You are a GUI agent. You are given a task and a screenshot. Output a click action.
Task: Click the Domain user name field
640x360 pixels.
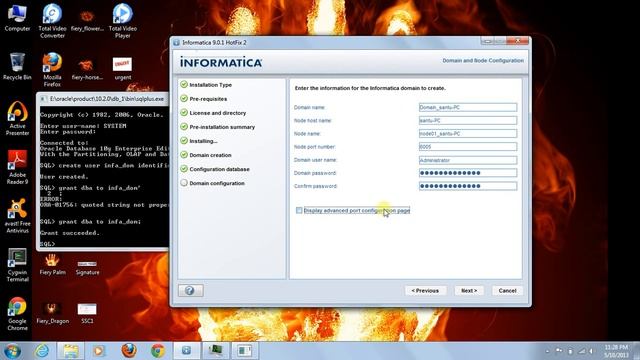(468, 160)
